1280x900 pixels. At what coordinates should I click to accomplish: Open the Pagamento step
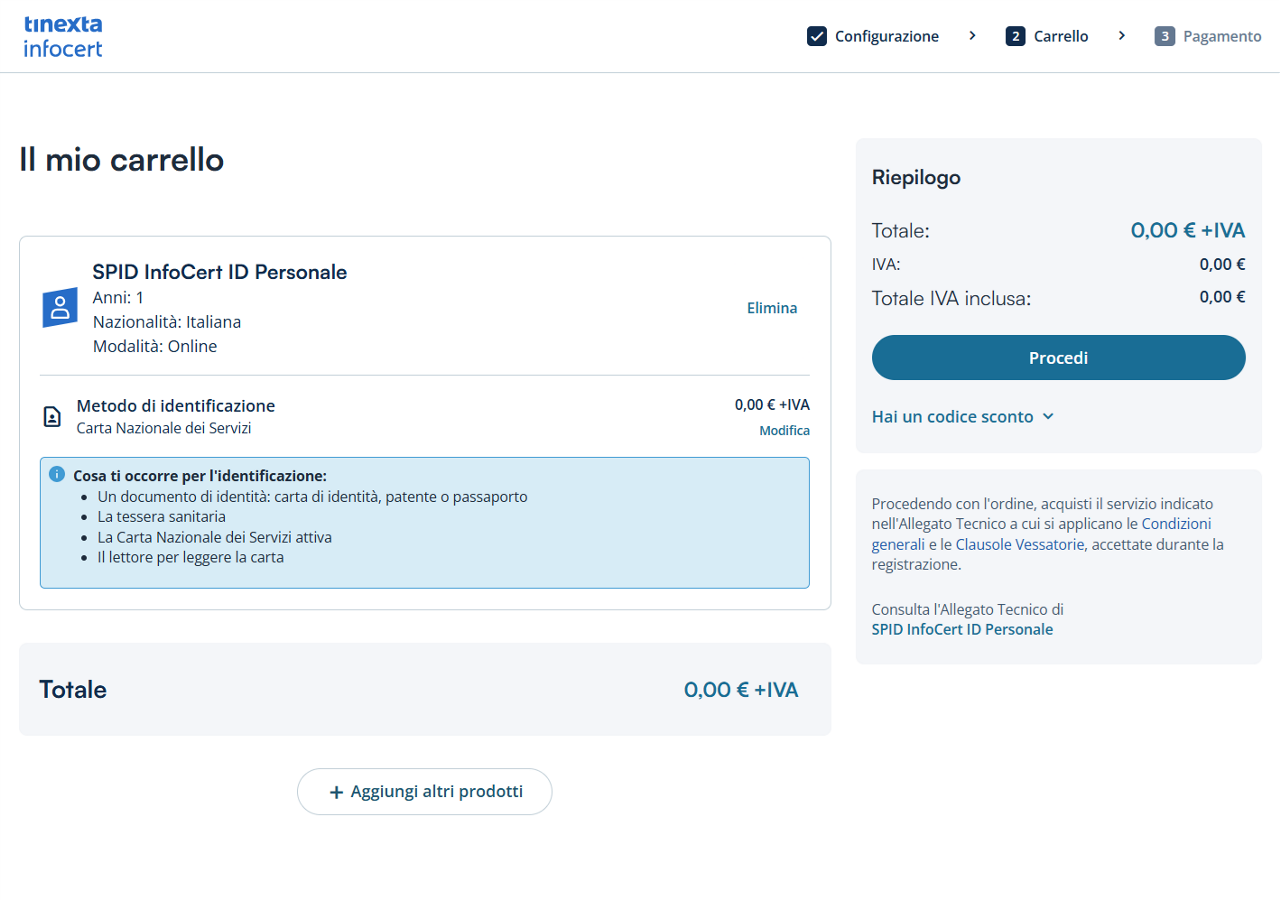tap(1222, 37)
